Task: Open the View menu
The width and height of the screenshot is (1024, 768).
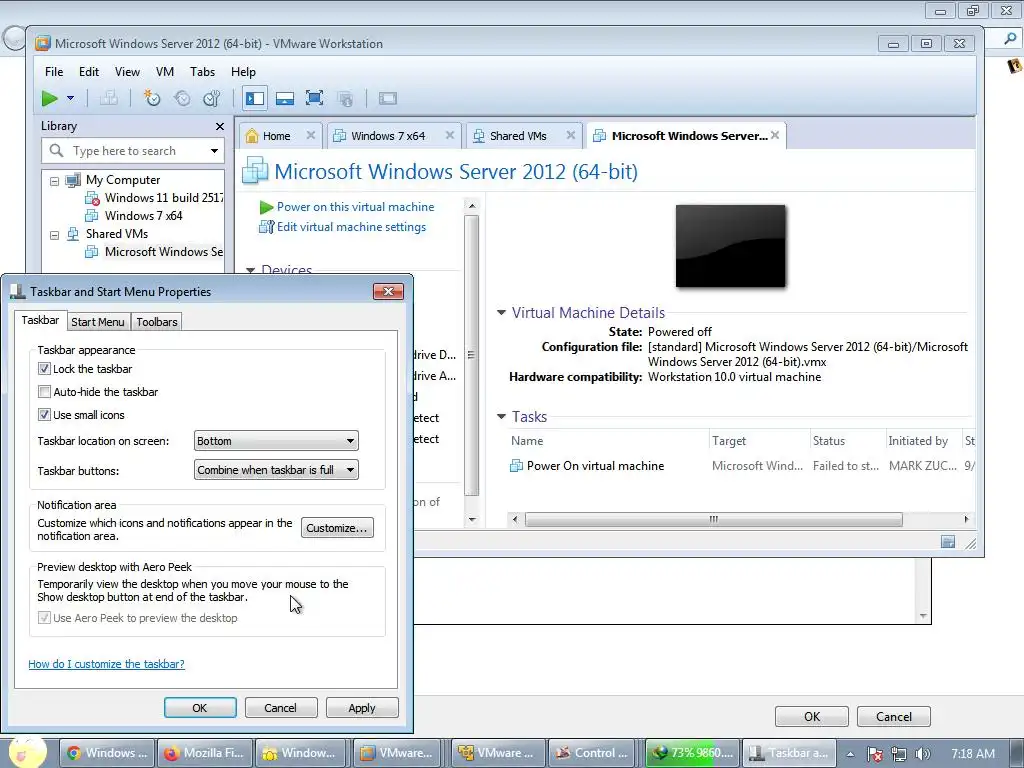Action: 127,72
